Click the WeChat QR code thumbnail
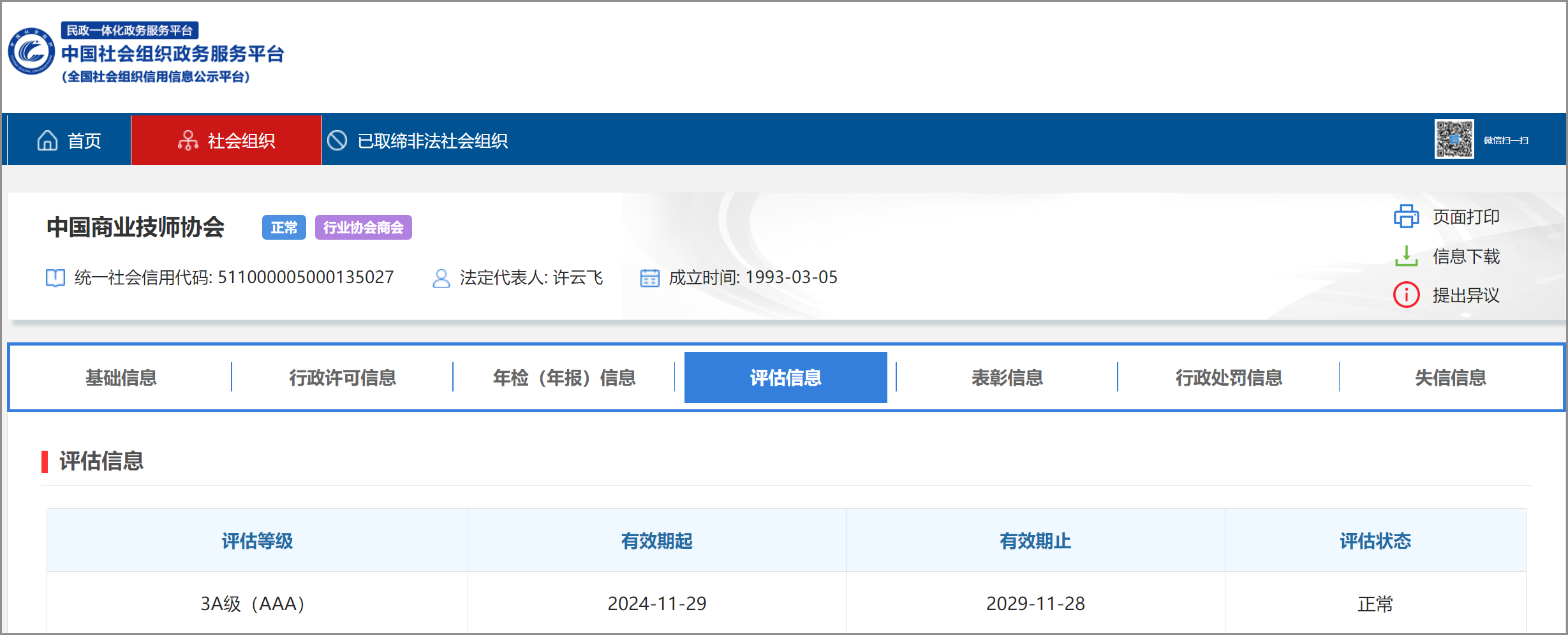 point(1454,140)
